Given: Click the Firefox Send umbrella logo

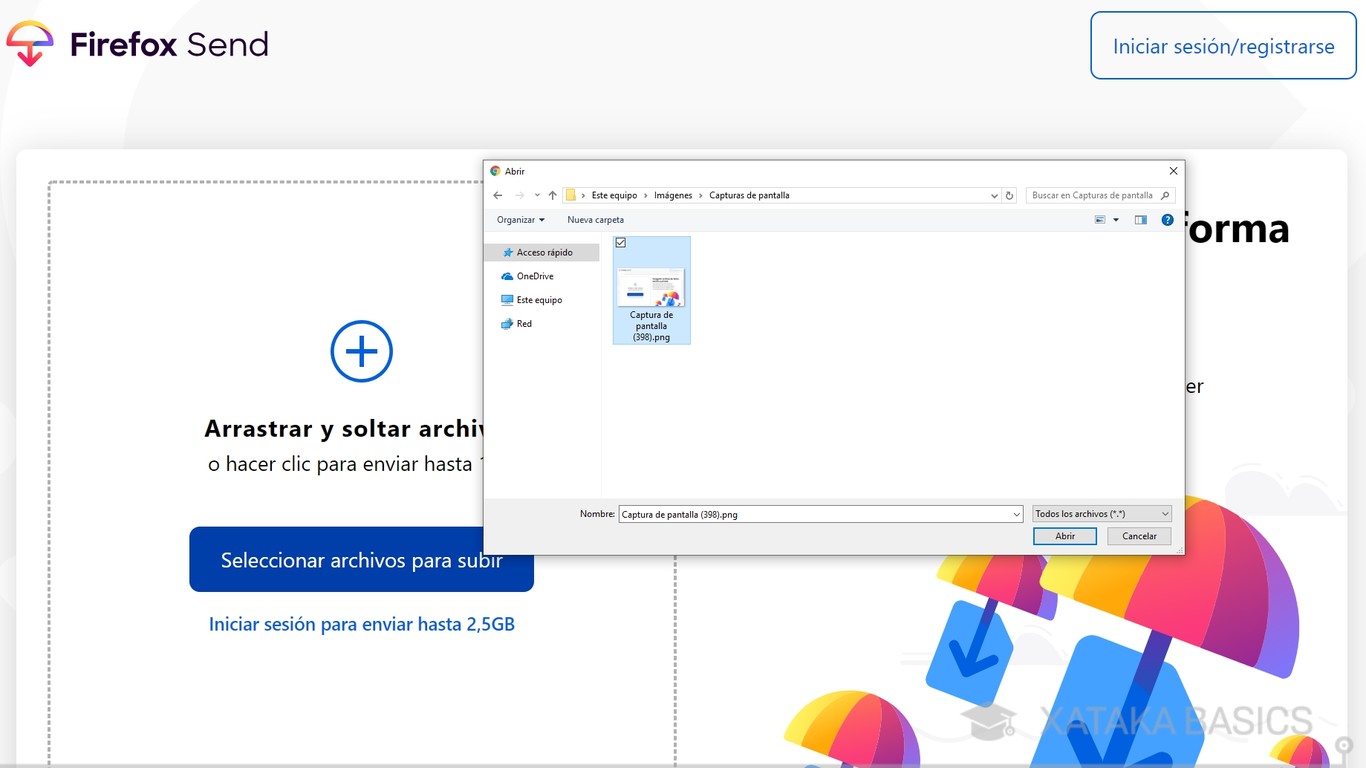Looking at the screenshot, I should (31, 42).
